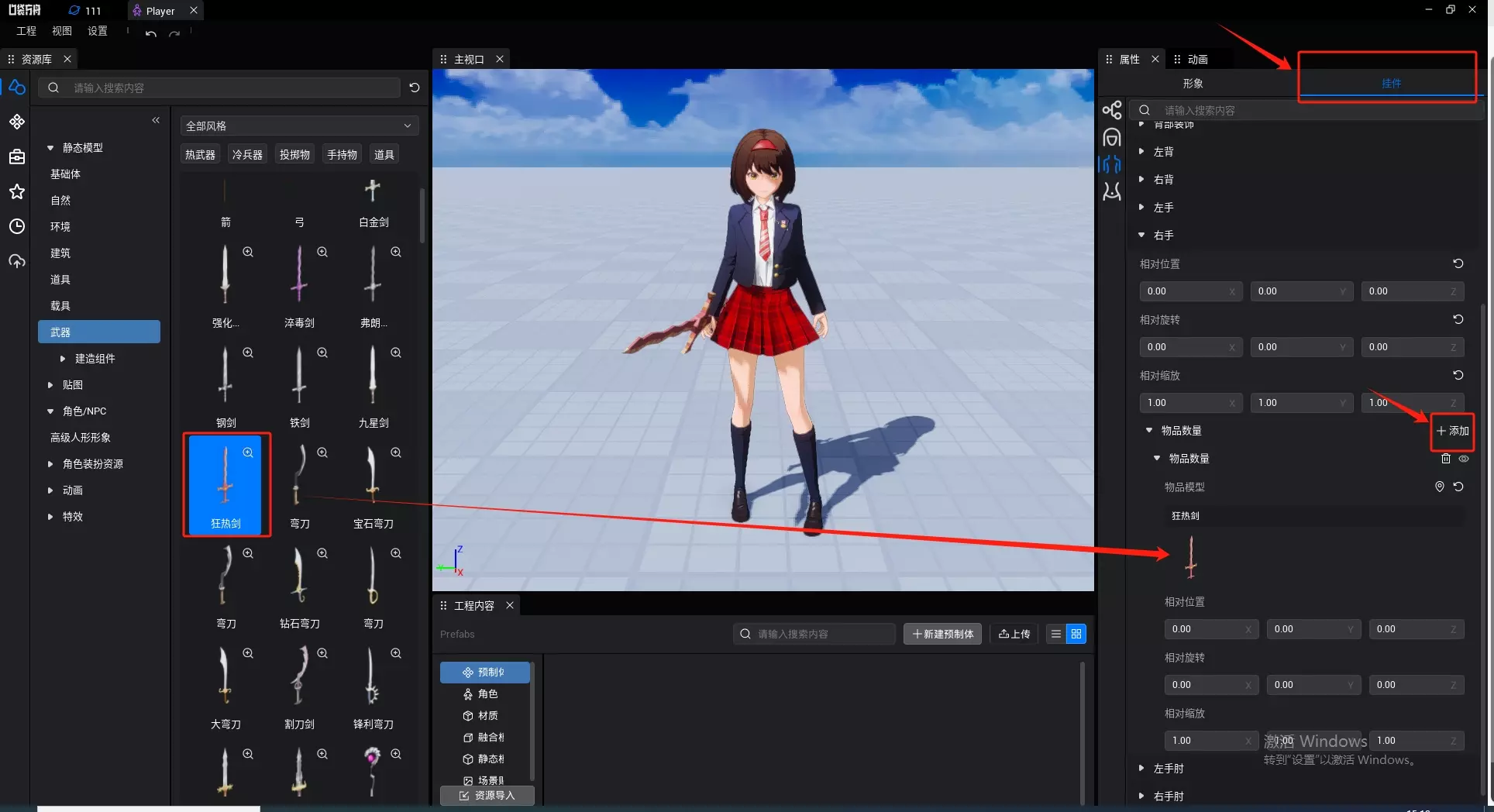Screen dimensions: 1494x812
Task: Filter weapons by 热武器
Action: (200, 154)
